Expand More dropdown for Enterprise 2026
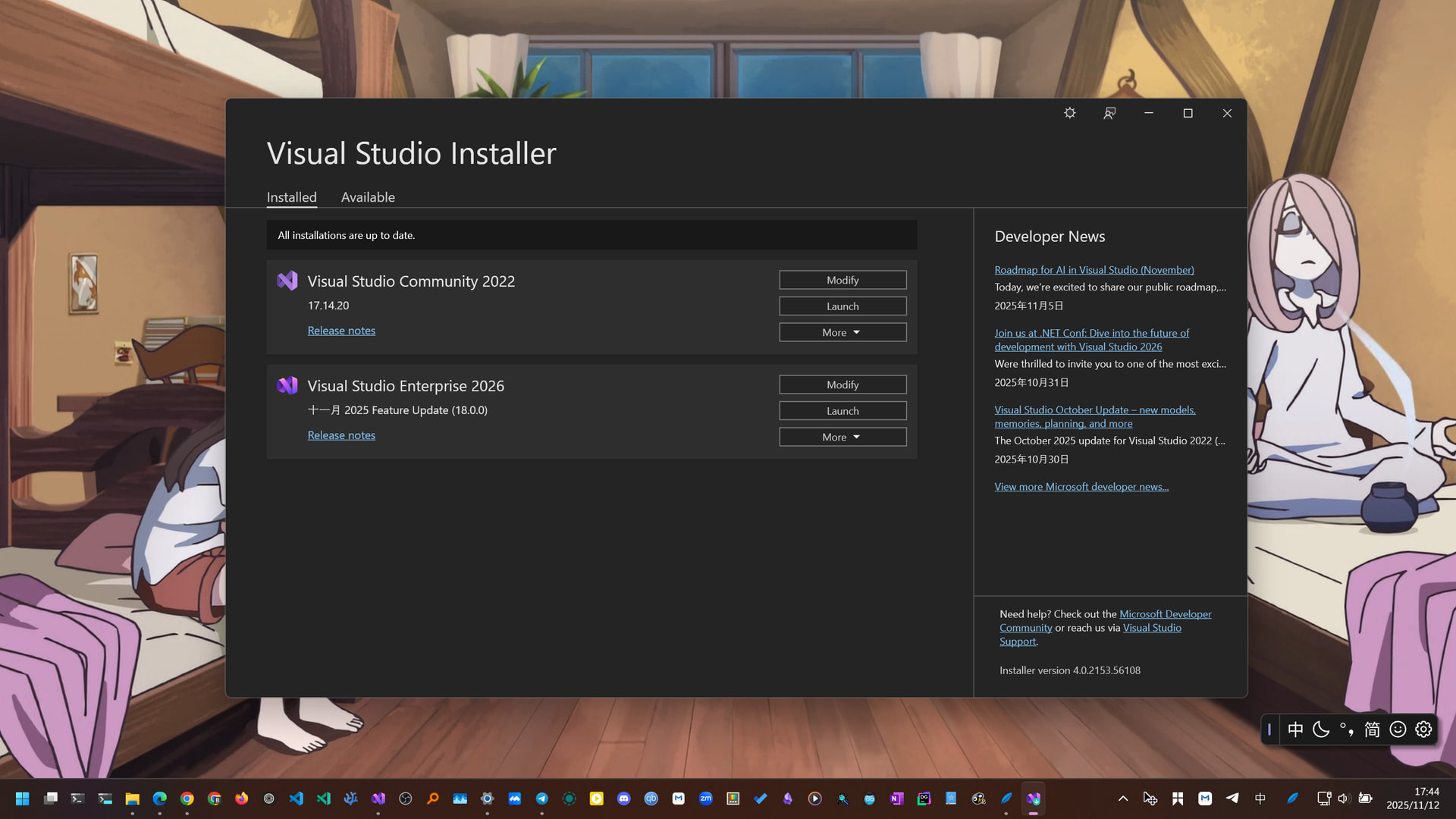 click(x=843, y=437)
